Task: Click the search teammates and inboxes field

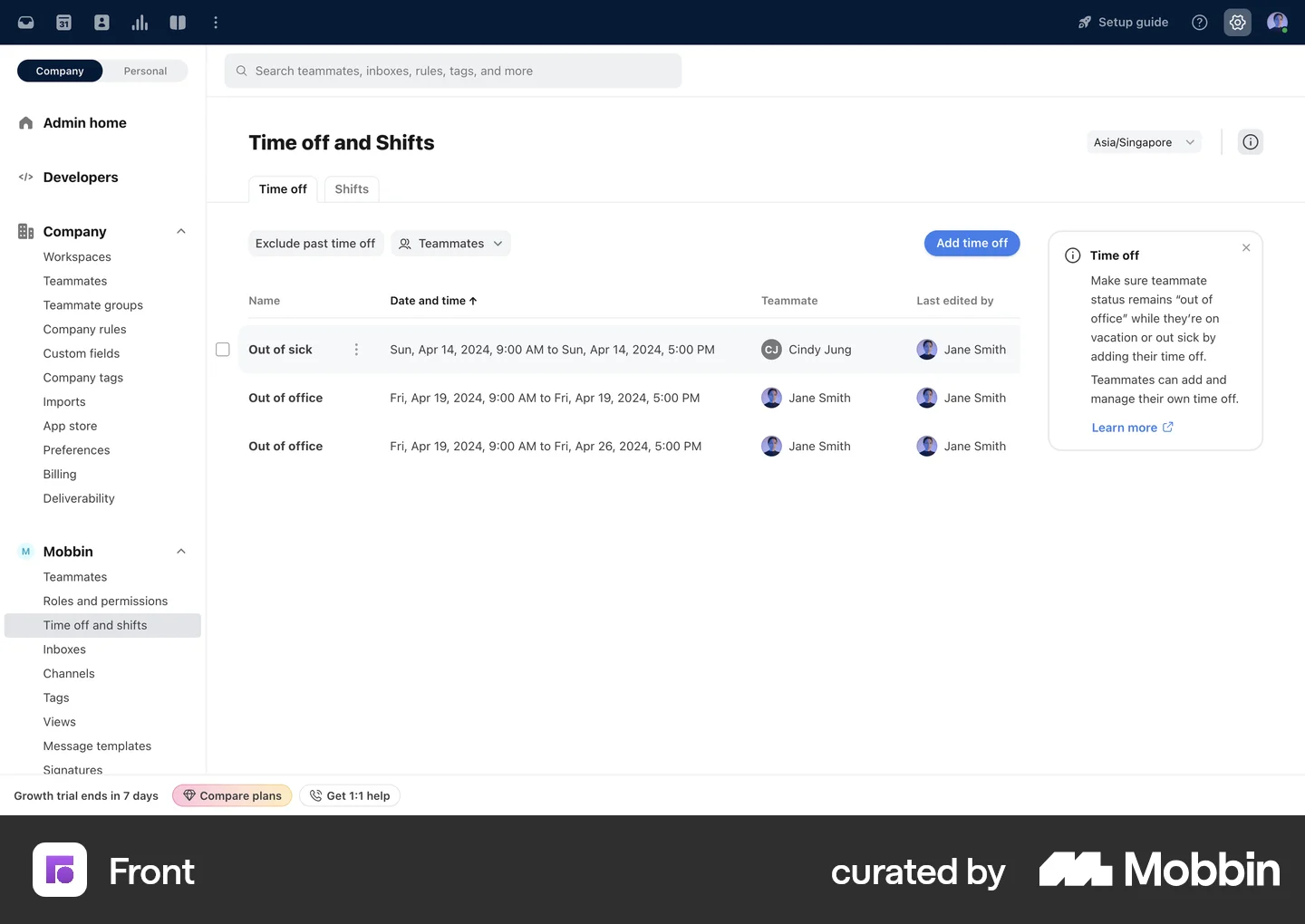Action: pos(453,71)
